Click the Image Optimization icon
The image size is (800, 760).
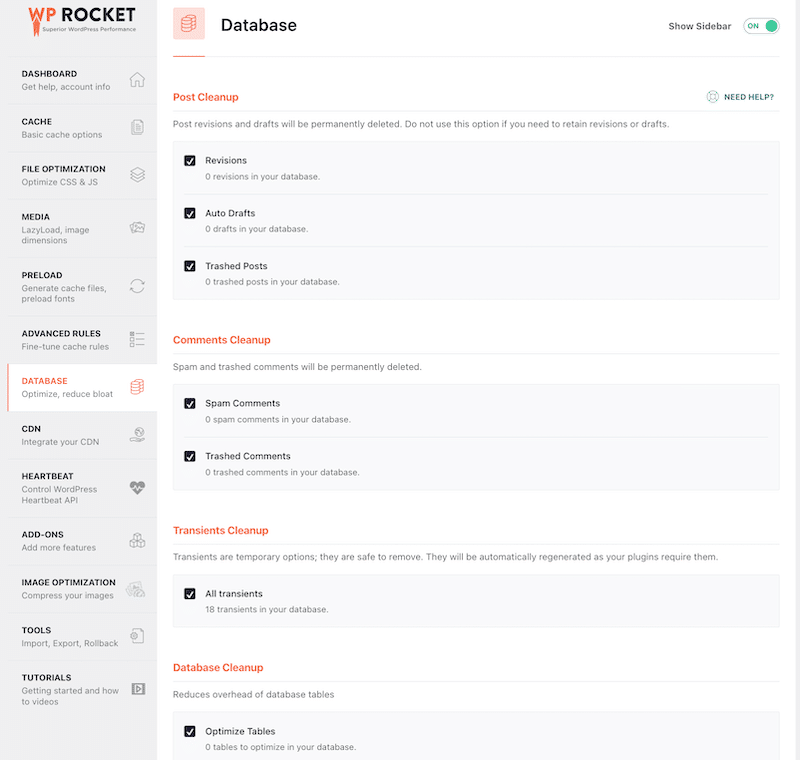coord(136,589)
